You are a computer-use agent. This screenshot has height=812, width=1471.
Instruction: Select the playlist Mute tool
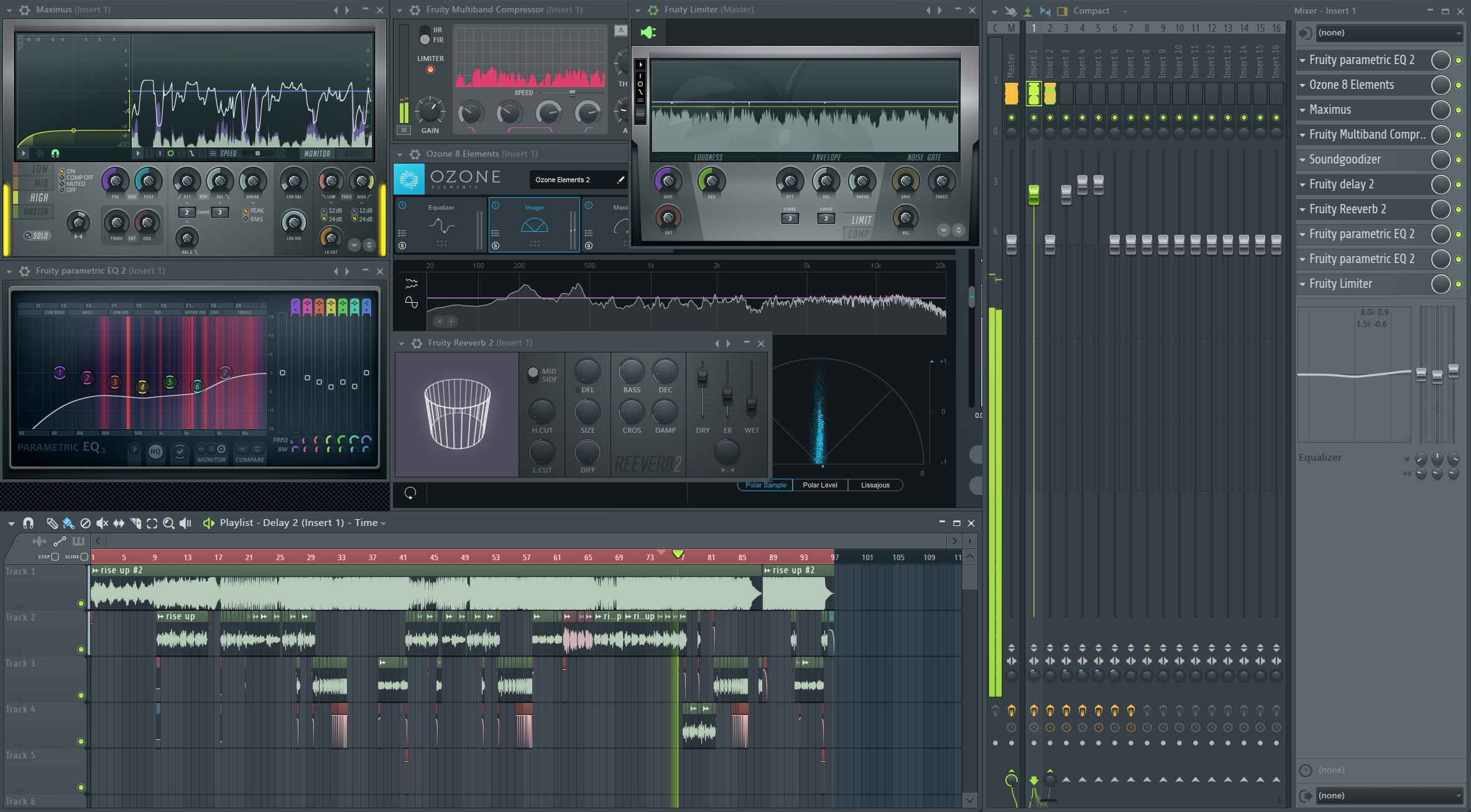coord(103,523)
